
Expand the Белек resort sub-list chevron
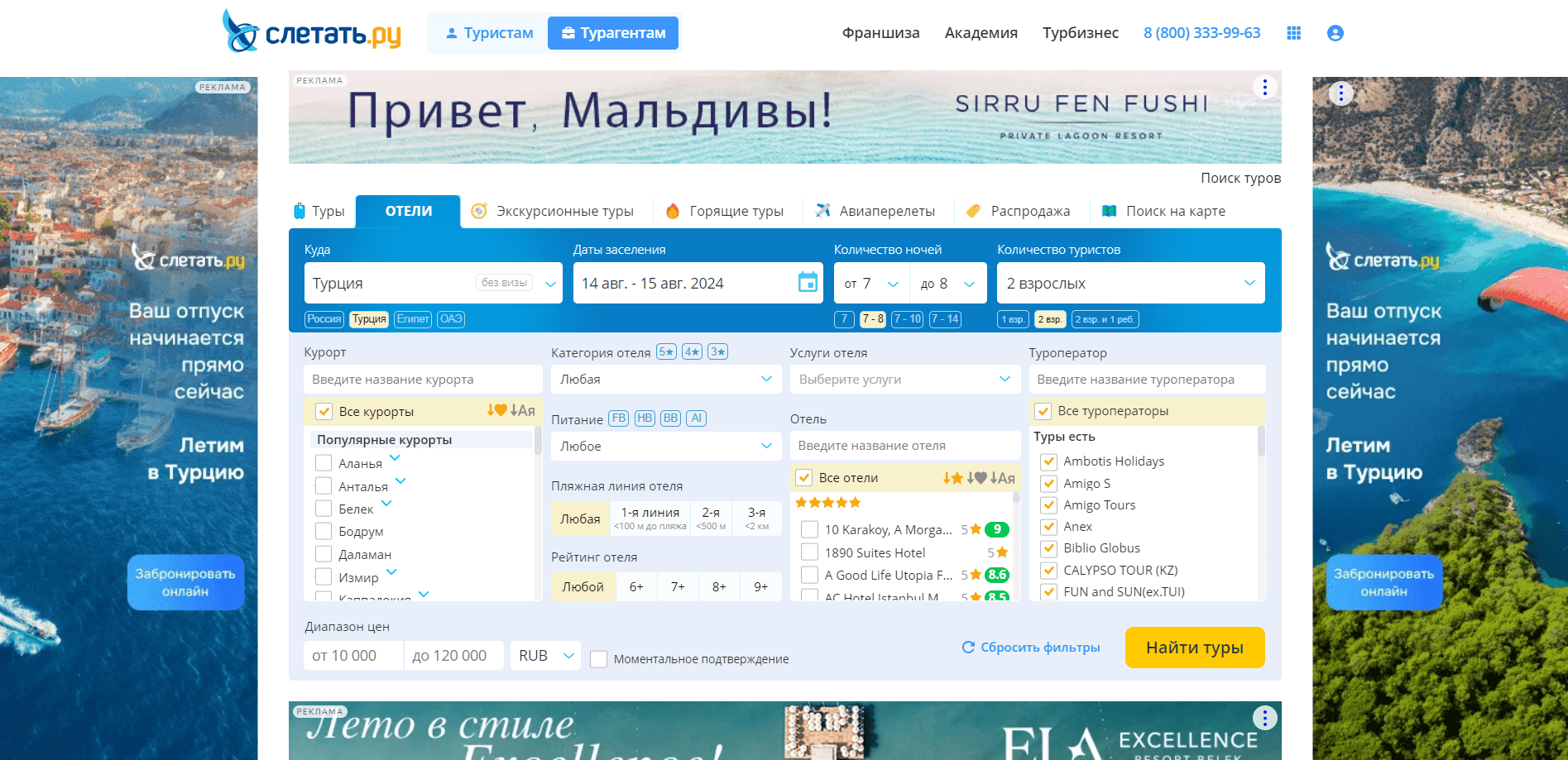(386, 503)
